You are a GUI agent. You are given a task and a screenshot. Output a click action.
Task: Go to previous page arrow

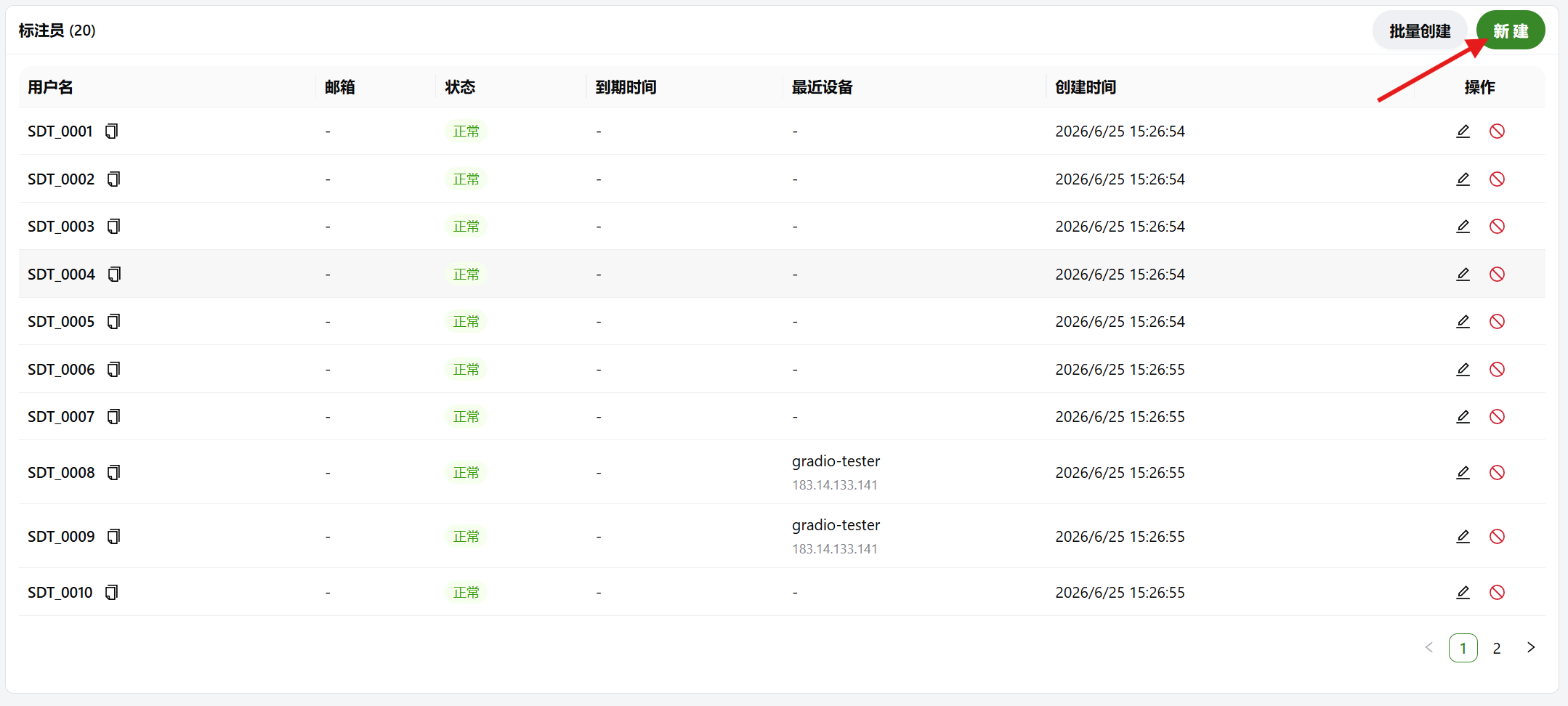1429,648
